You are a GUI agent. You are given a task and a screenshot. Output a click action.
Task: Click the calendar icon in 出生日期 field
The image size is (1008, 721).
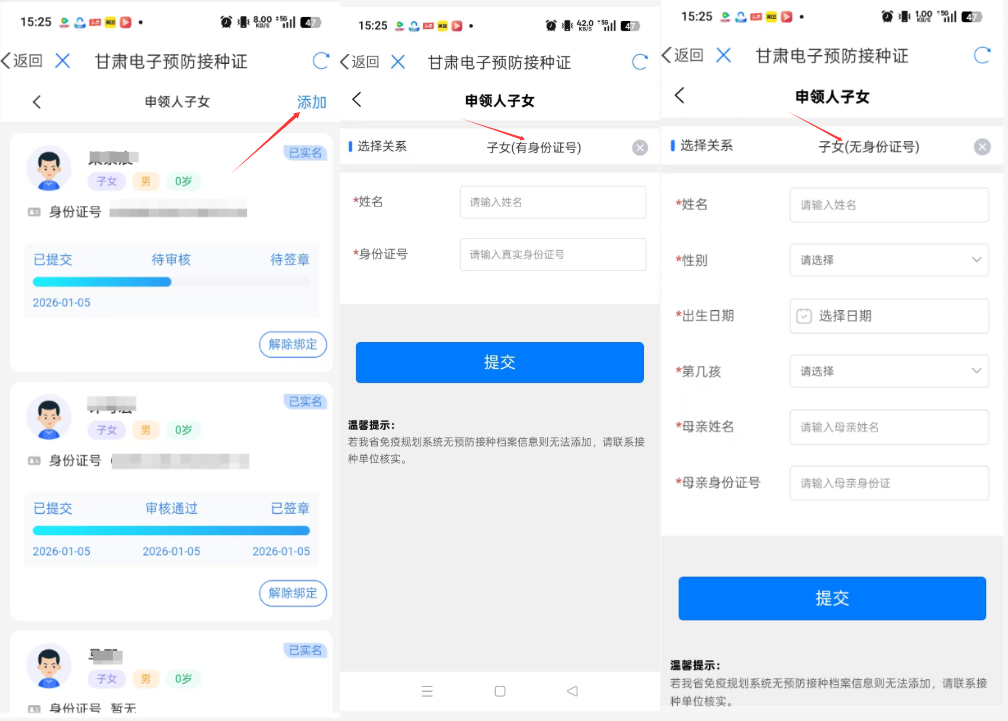tap(804, 316)
